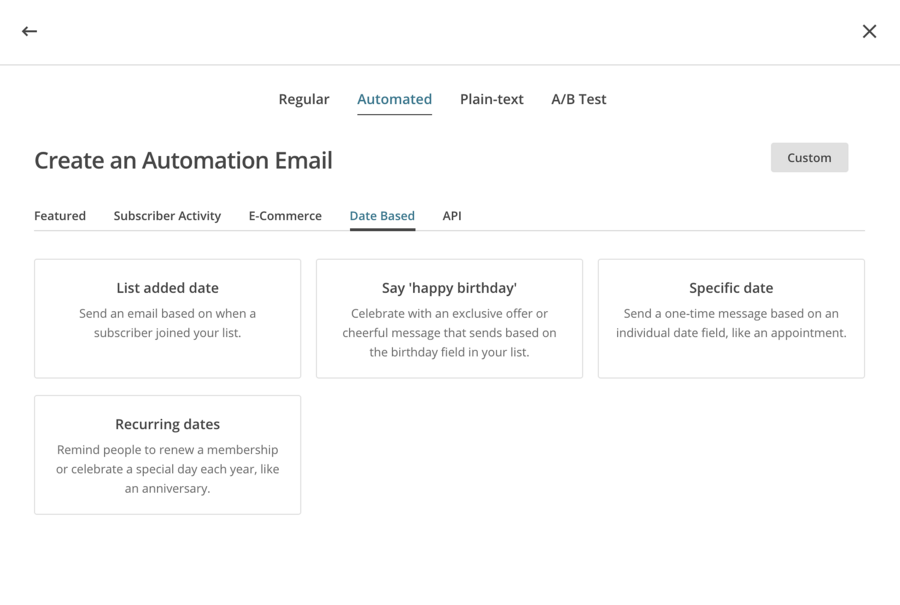Image resolution: width=900 pixels, height=605 pixels.
Task: Open the API automation category
Action: pyautogui.click(x=452, y=216)
